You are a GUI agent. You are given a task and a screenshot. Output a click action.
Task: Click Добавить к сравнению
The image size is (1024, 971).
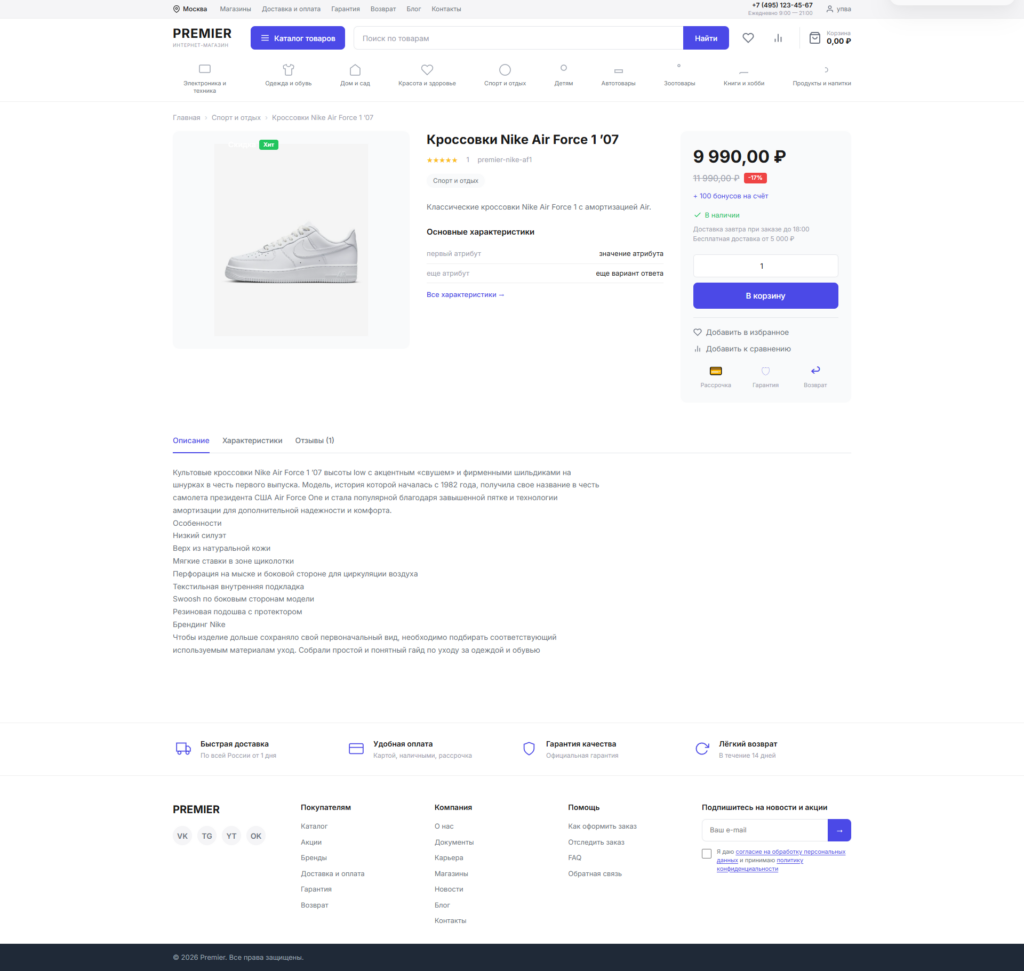click(742, 349)
